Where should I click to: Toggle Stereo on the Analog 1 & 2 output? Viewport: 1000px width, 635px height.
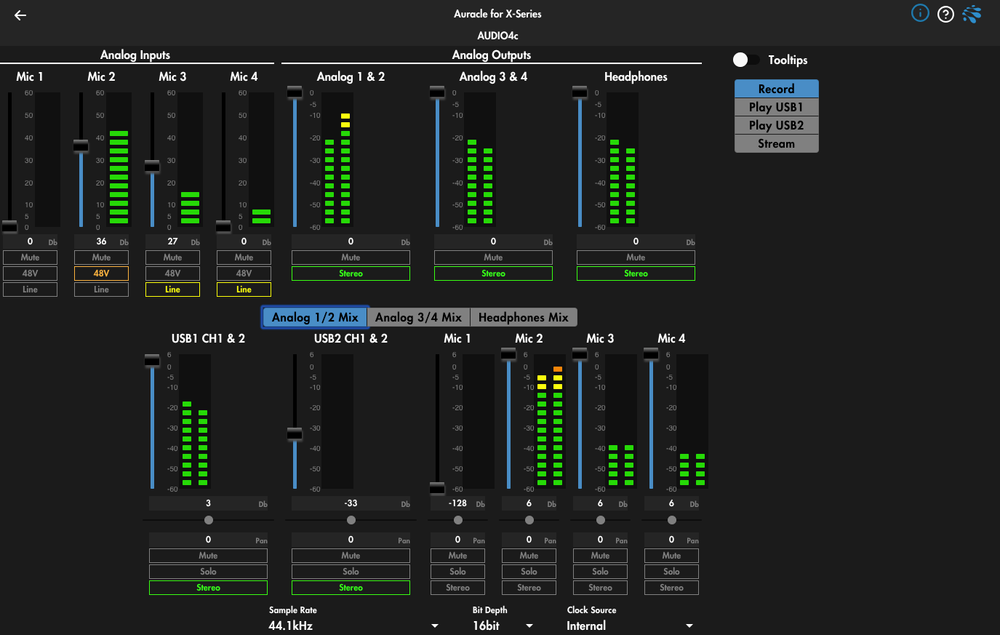(348, 273)
